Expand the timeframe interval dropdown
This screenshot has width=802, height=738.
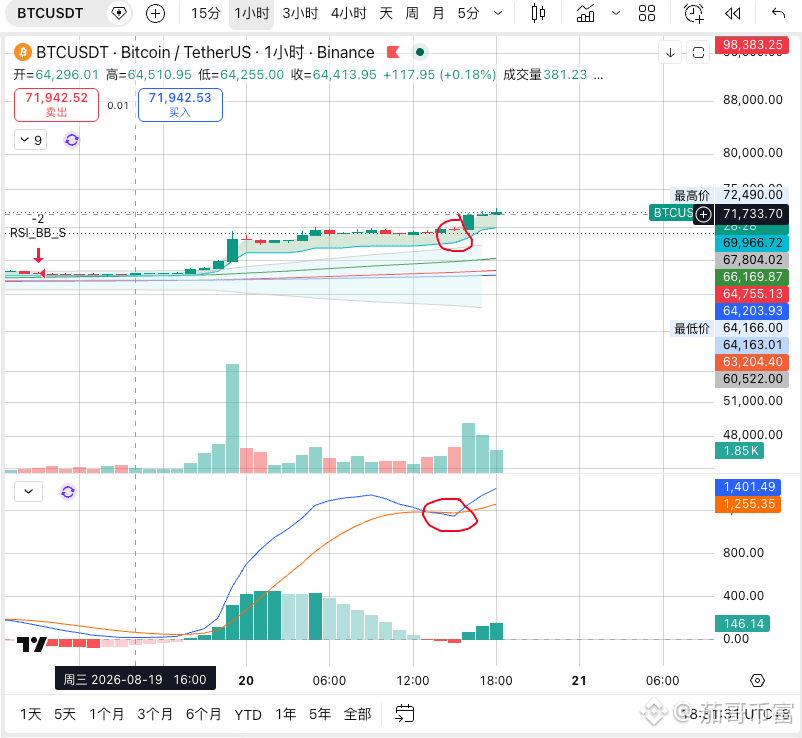pos(498,13)
